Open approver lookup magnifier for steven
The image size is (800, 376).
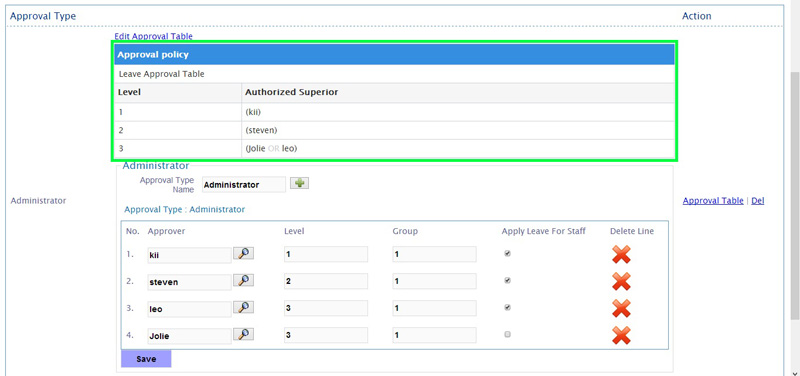[x=243, y=280]
